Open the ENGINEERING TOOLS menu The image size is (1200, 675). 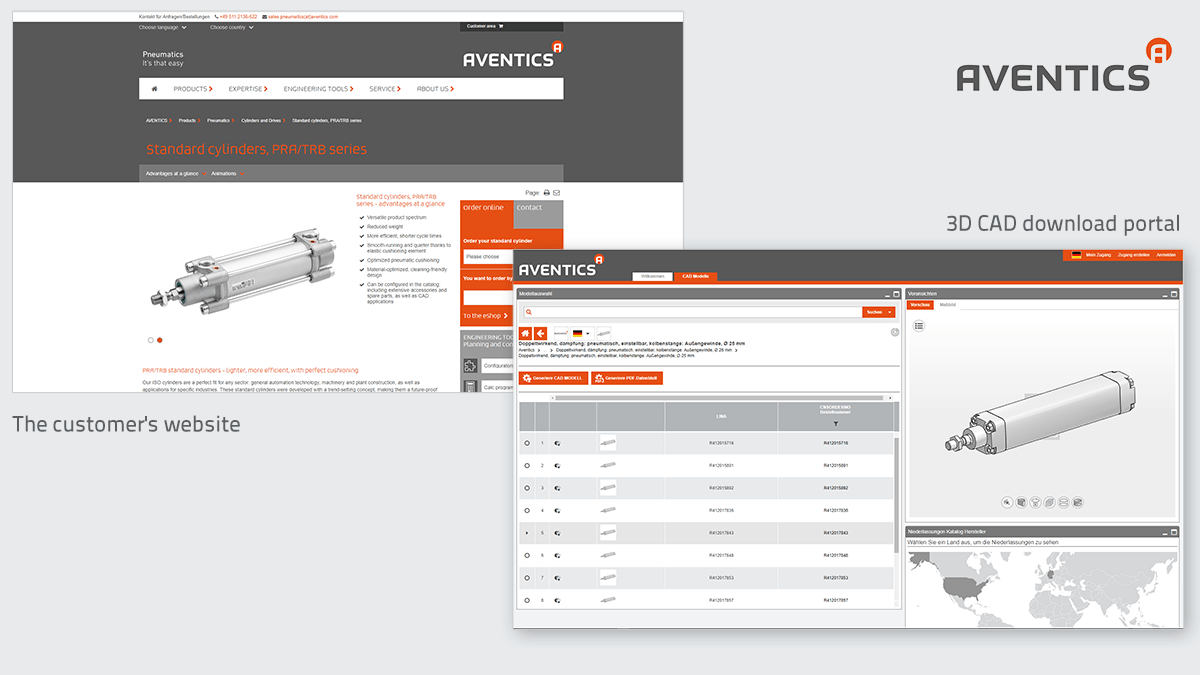[319, 88]
